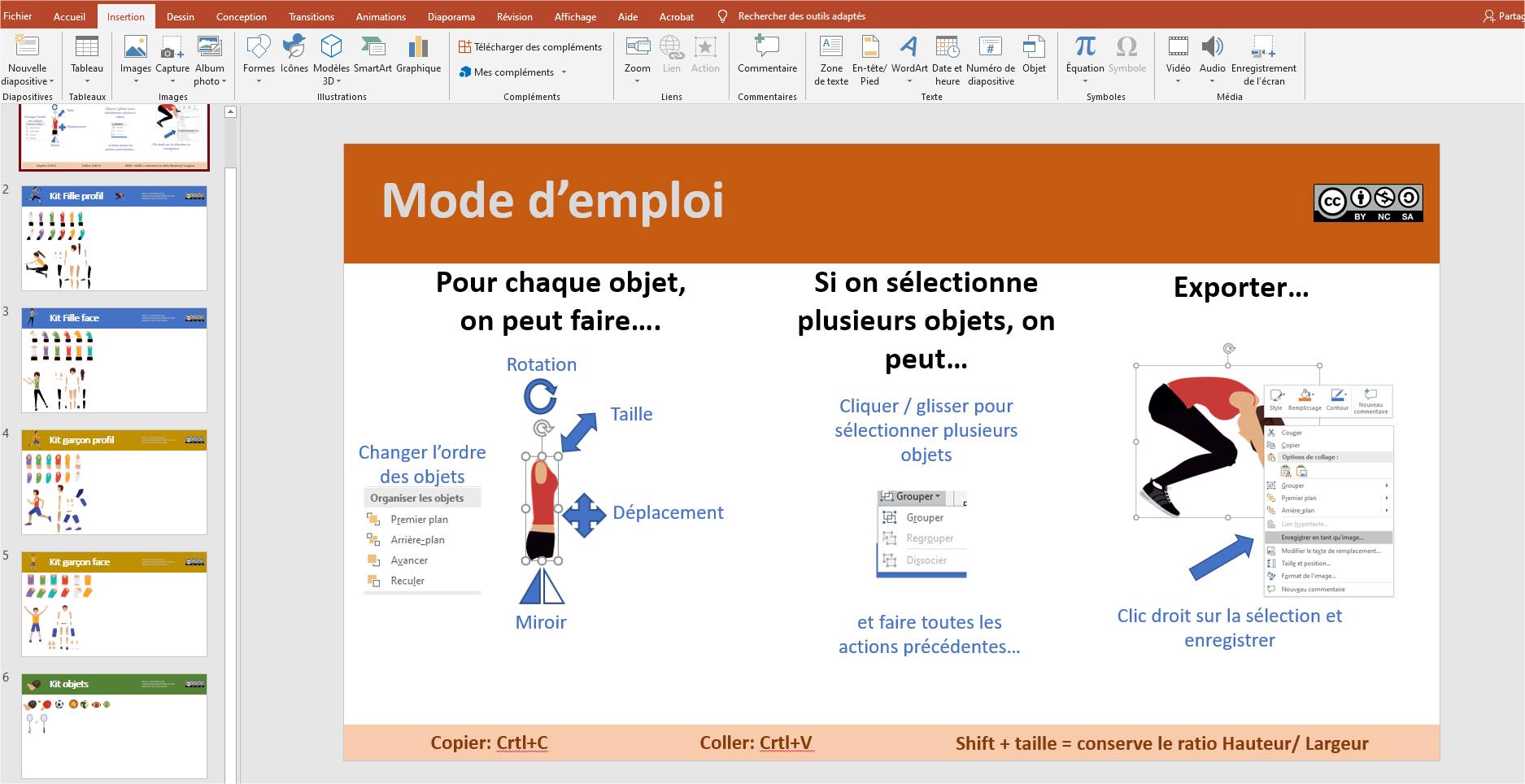Select slide 4 Kit garçon profil thumbnail
The image size is (1525, 784).
point(114,482)
